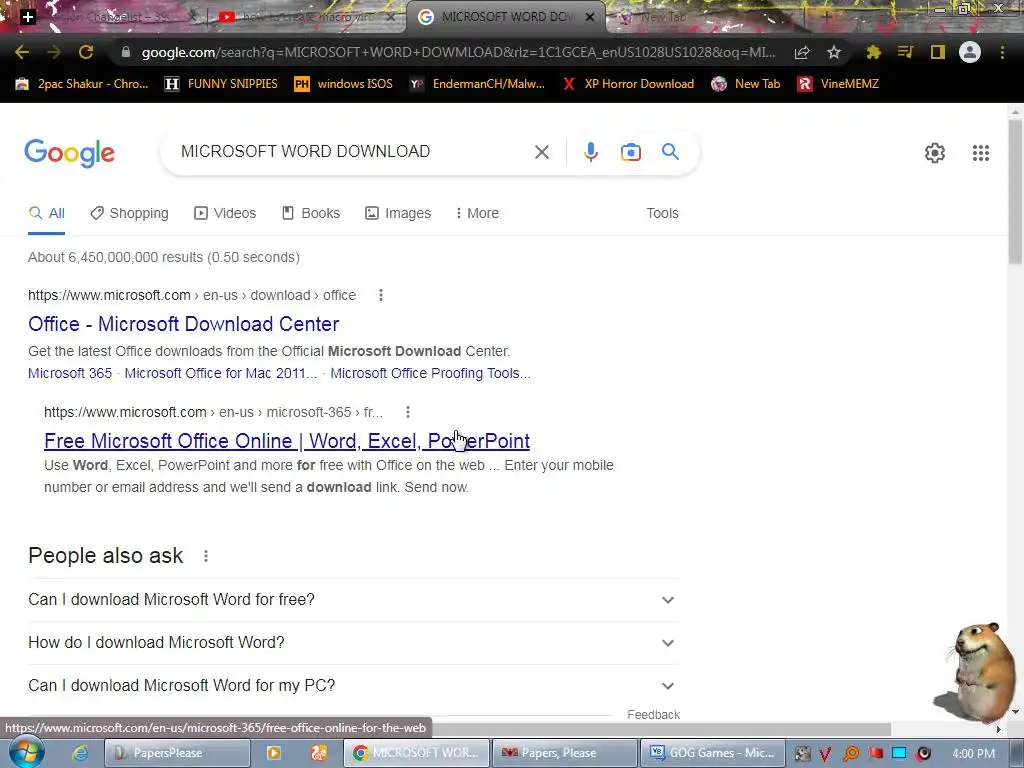The width and height of the screenshot is (1024, 768).
Task: Open the windows ISOS bookmark
Action: coord(344,84)
